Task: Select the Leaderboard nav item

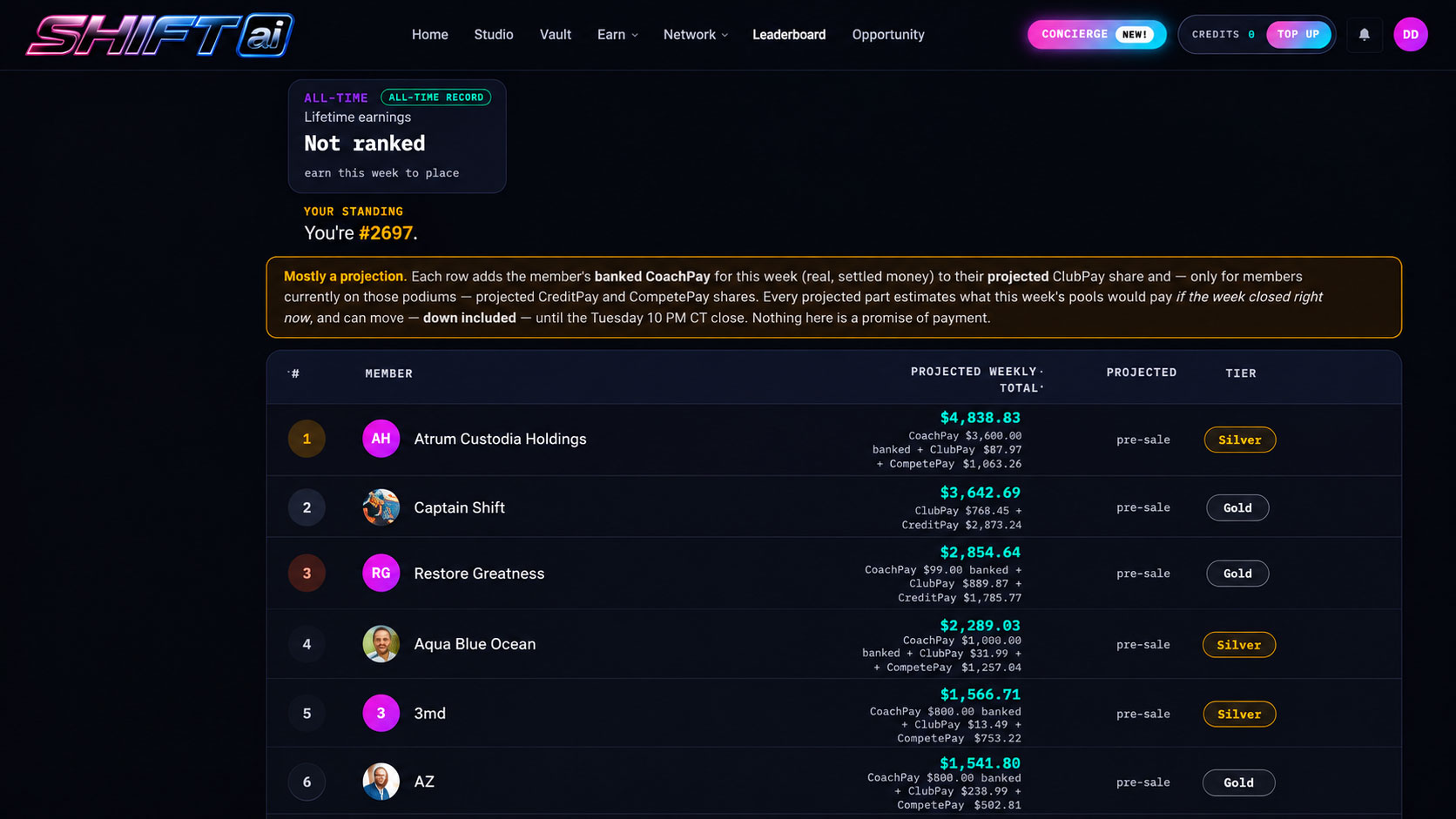Action: pyautogui.click(x=789, y=35)
